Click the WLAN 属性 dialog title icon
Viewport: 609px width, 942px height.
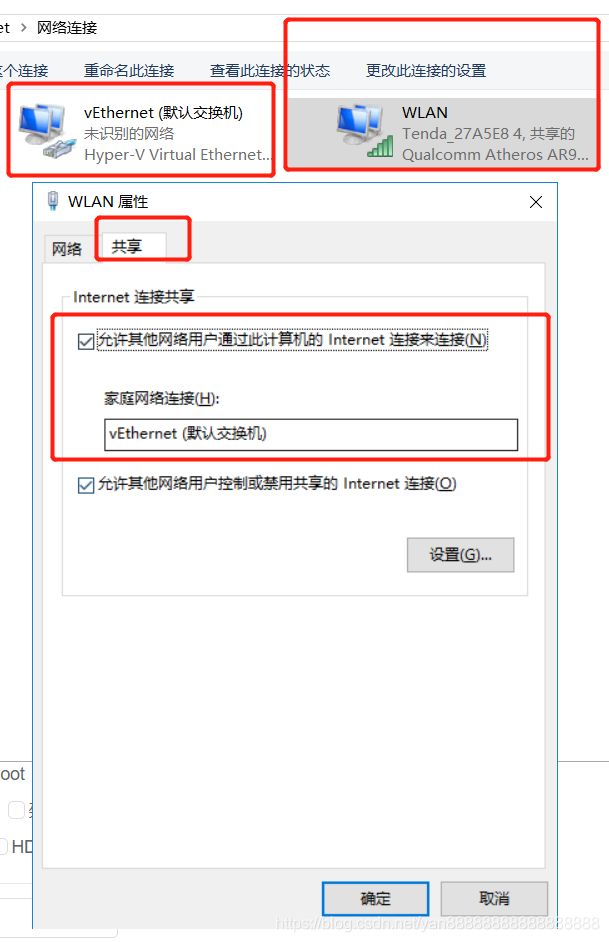[x=53, y=201]
